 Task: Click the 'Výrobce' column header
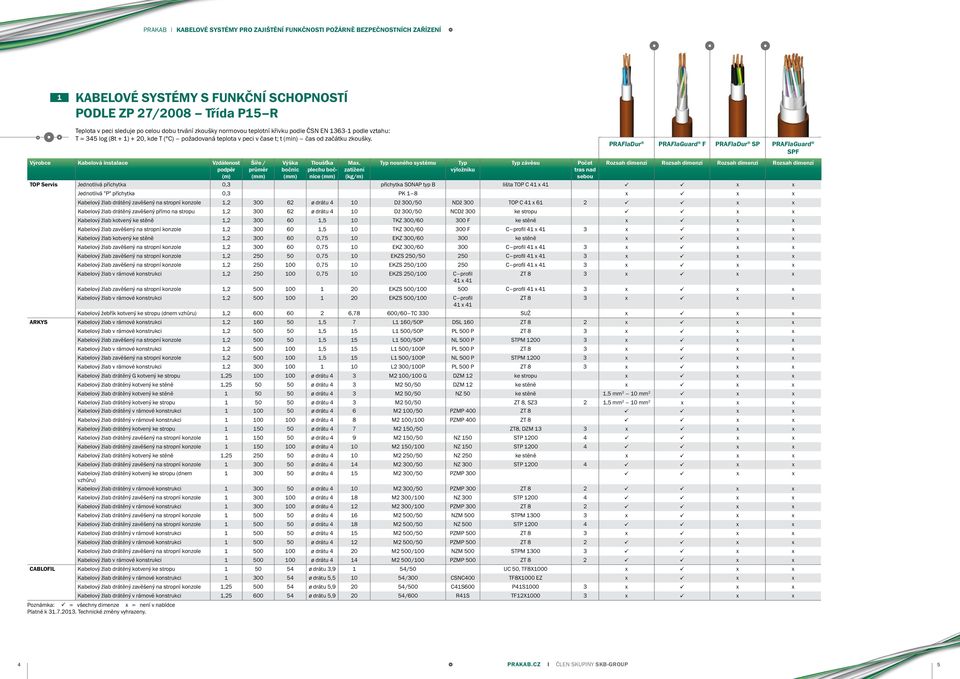[40, 163]
